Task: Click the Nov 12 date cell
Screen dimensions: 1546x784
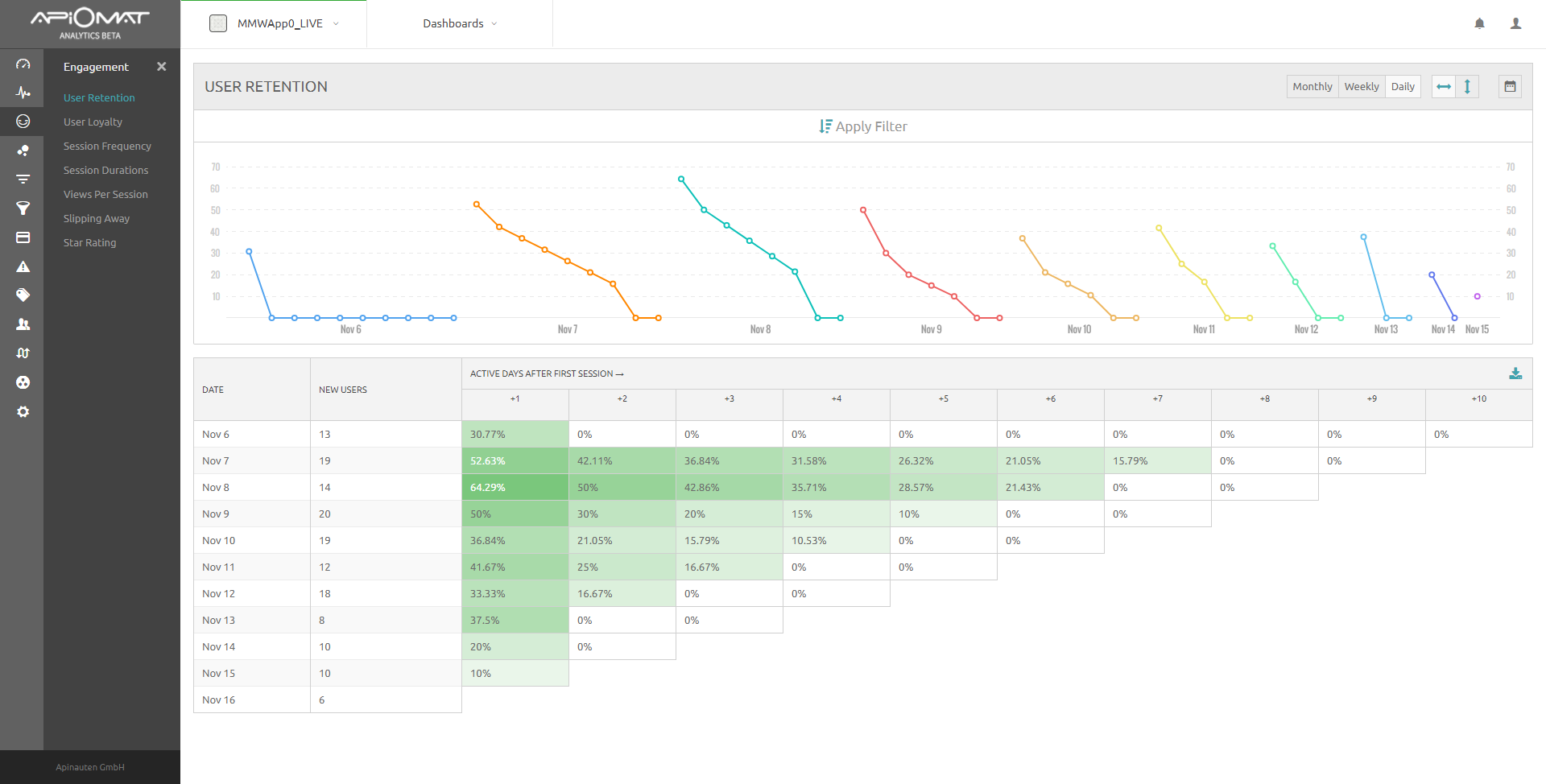Action: (252, 593)
